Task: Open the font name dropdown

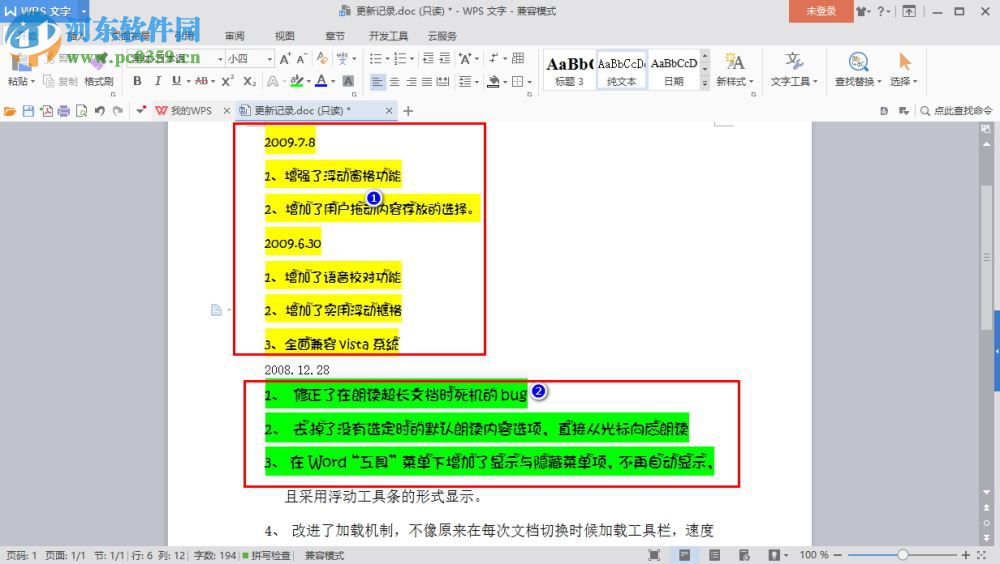Action: (x=221, y=59)
